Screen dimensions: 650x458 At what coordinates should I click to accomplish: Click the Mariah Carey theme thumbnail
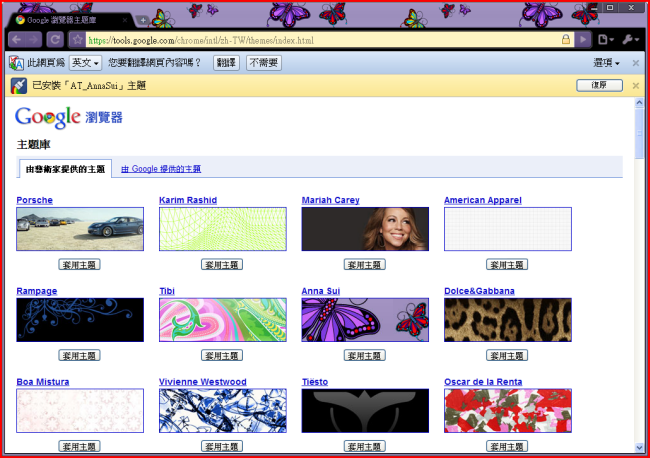coord(365,229)
